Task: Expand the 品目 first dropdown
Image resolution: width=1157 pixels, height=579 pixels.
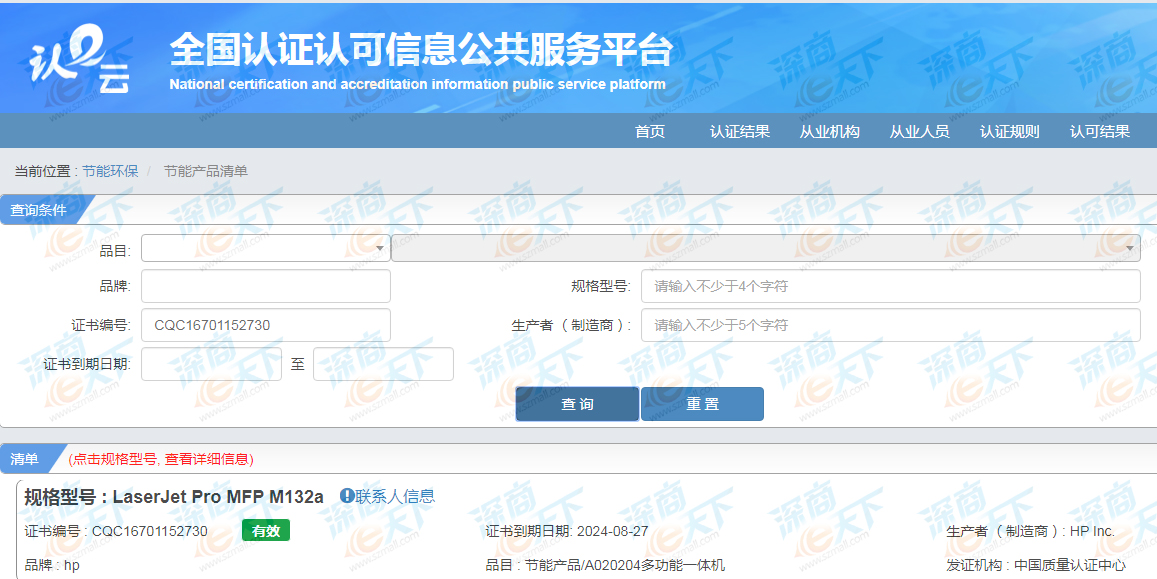Action: click(x=266, y=248)
